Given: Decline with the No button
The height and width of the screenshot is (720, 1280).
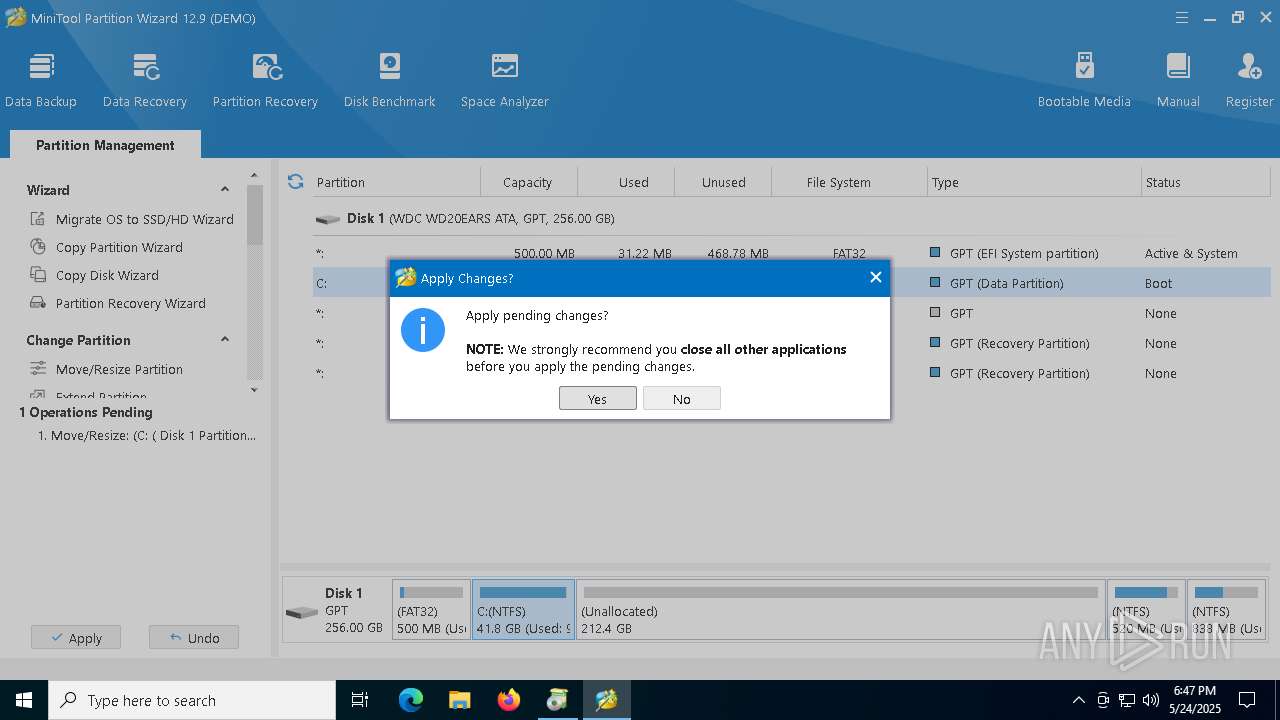Looking at the screenshot, I should pos(681,399).
